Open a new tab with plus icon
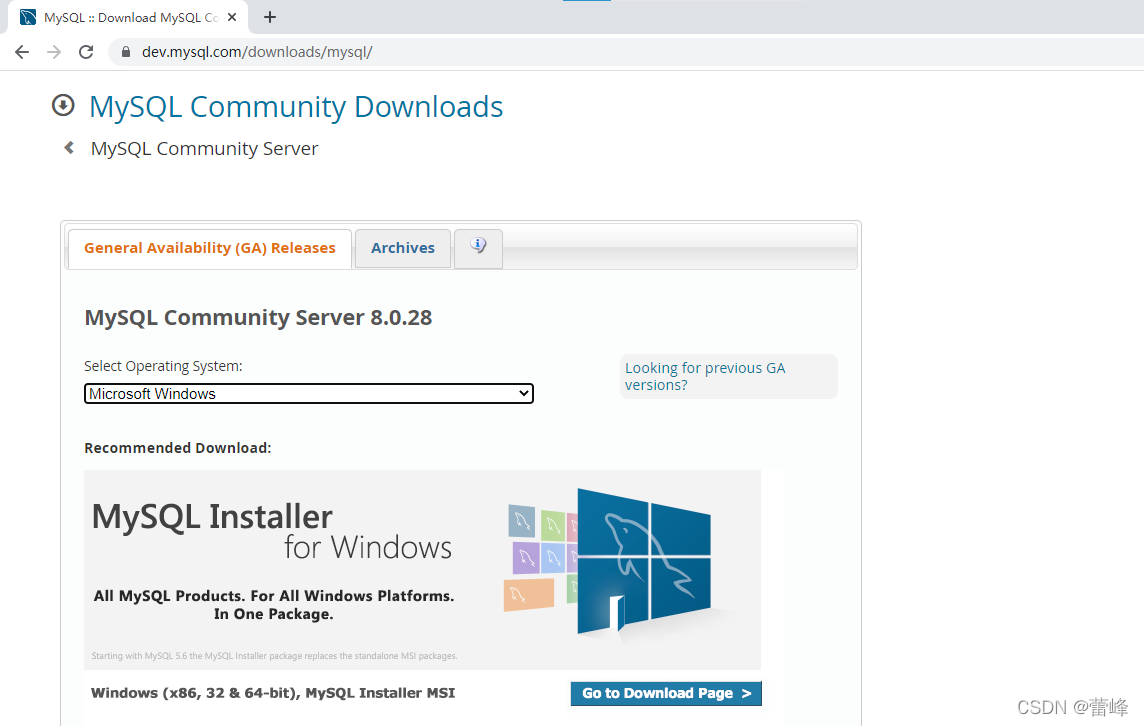1144x726 pixels. pos(270,17)
